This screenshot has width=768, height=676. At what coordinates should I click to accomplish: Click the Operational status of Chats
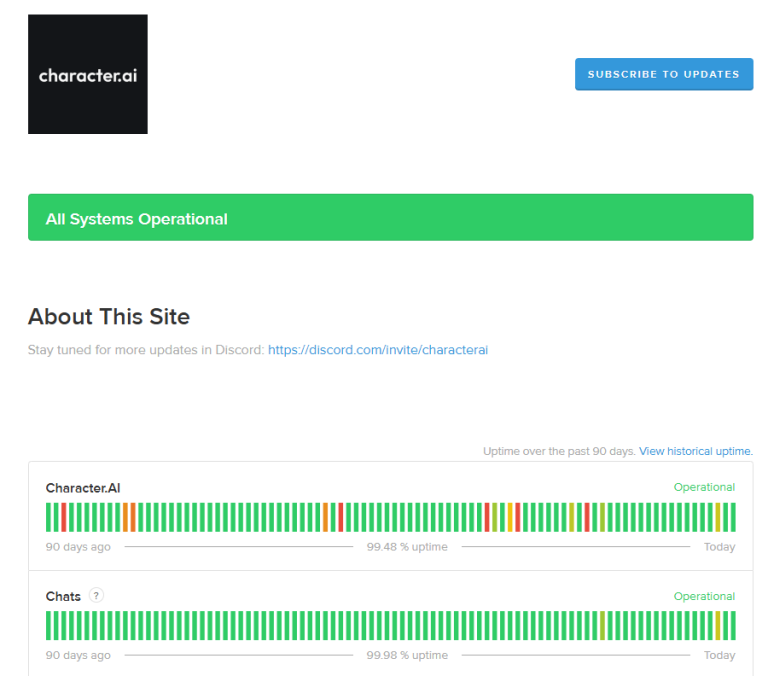[x=704, y=596]
